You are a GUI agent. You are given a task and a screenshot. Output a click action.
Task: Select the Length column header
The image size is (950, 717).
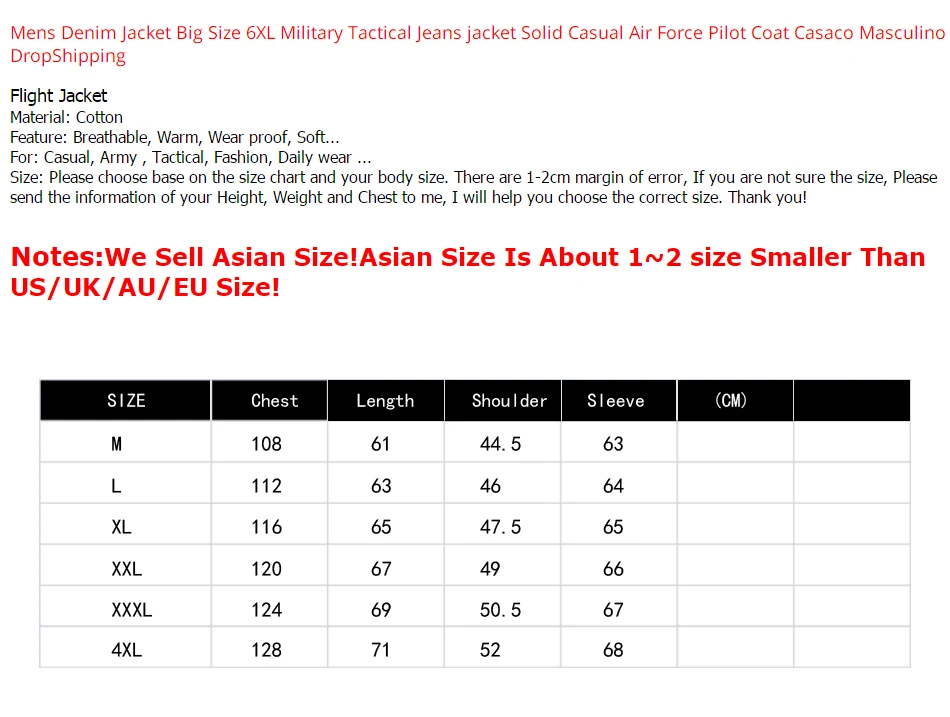click(x=385, y=401)
